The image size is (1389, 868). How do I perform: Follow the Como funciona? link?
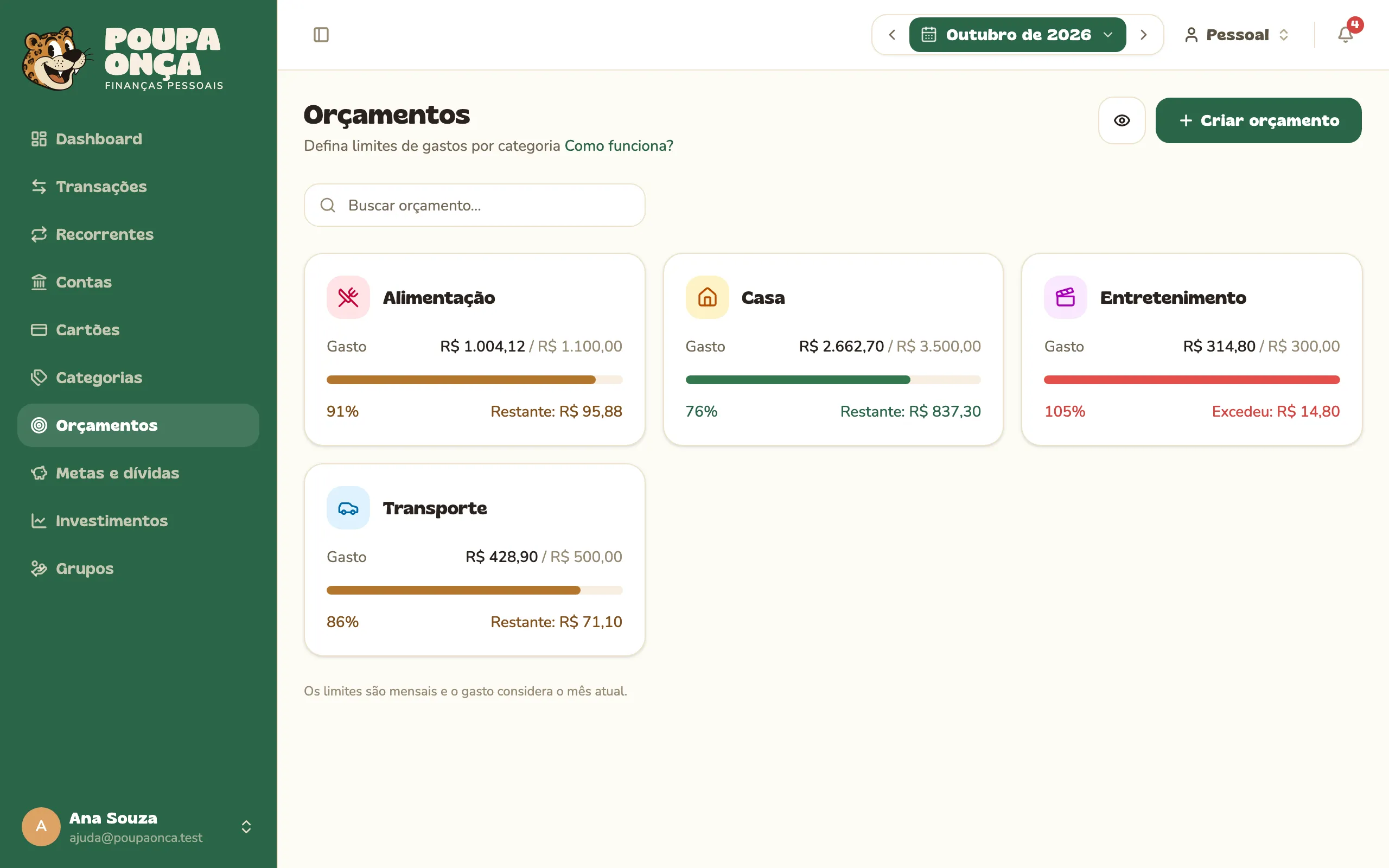point(619,146)
